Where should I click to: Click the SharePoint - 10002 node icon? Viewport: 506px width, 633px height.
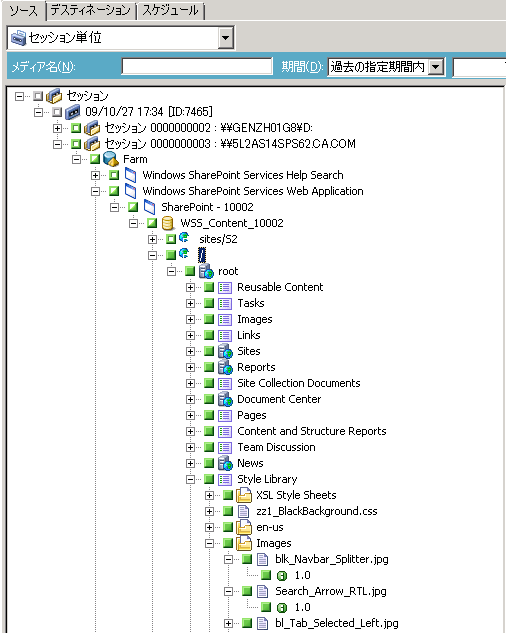pyautogui.click(x=149, y=207)
